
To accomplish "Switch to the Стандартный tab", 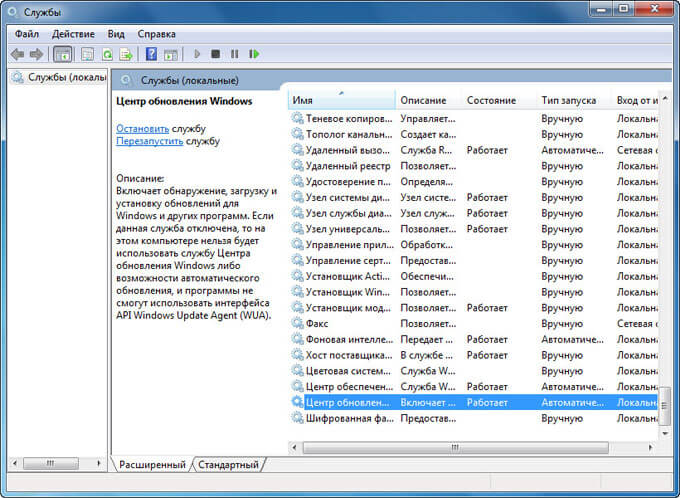I will click(228, 465).
